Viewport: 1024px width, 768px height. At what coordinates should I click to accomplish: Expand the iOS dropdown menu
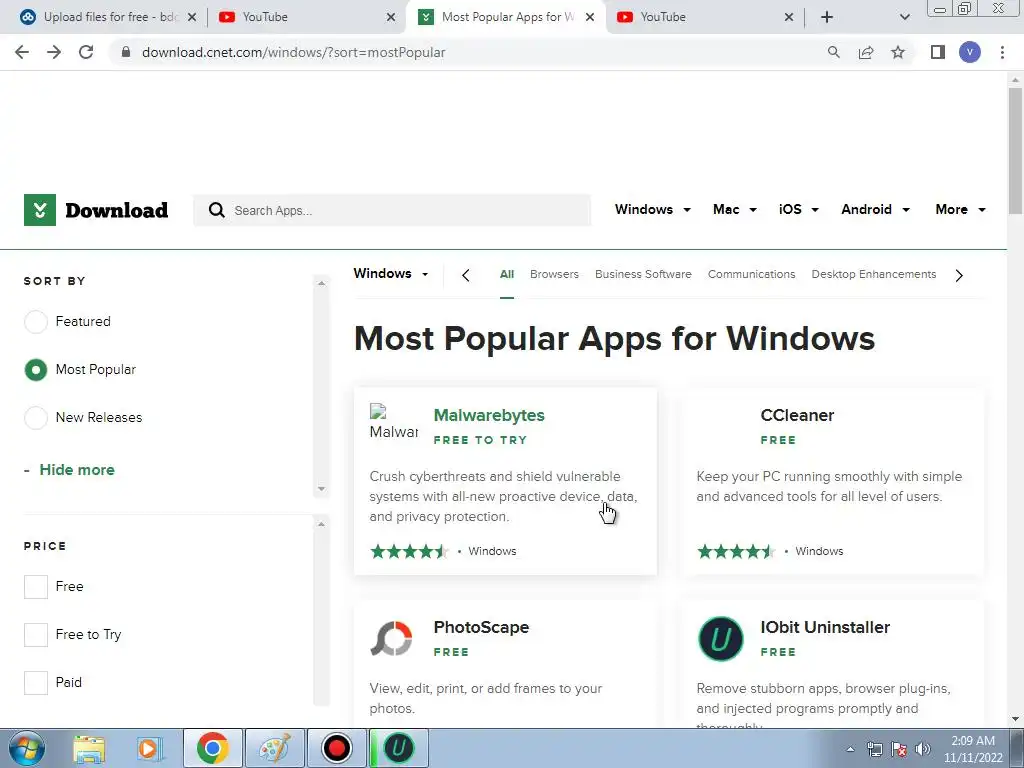(x=799, y=210)
